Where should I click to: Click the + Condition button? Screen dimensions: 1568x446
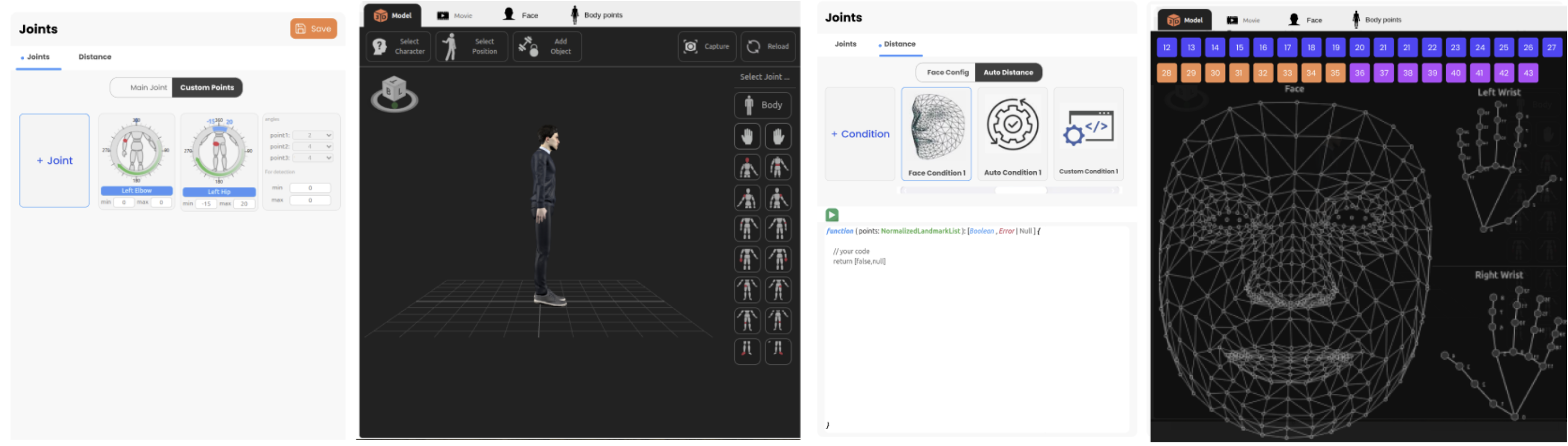tap(859, 134)
